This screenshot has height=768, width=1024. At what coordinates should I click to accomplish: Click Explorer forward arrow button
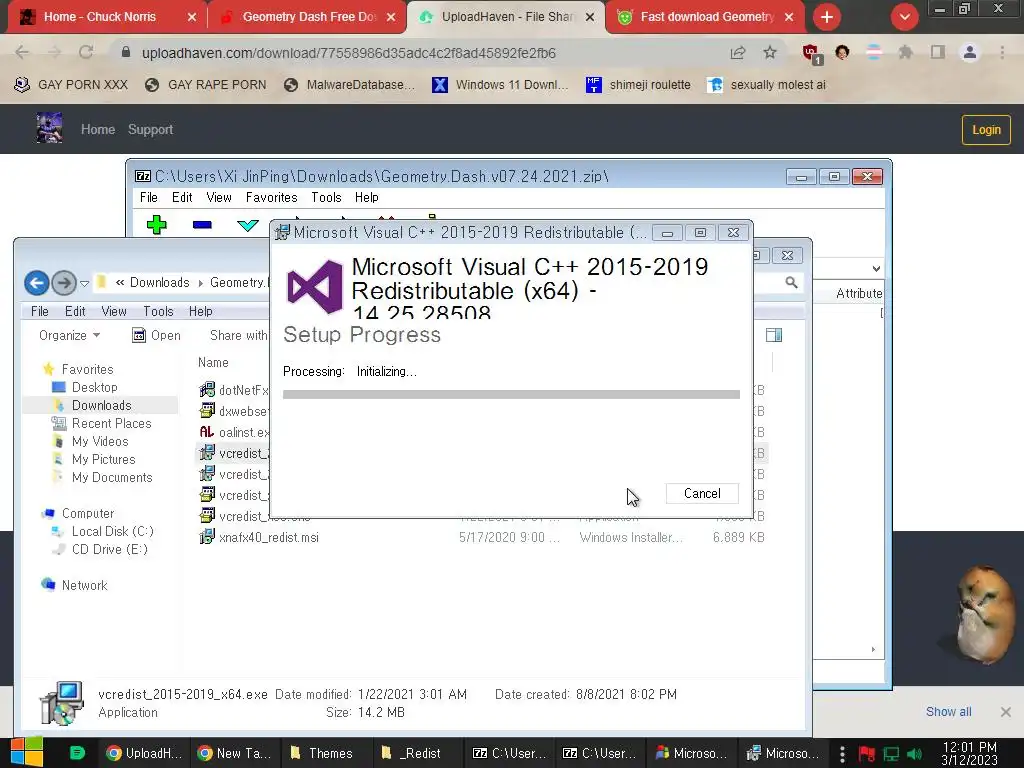(x=64, y=283)
